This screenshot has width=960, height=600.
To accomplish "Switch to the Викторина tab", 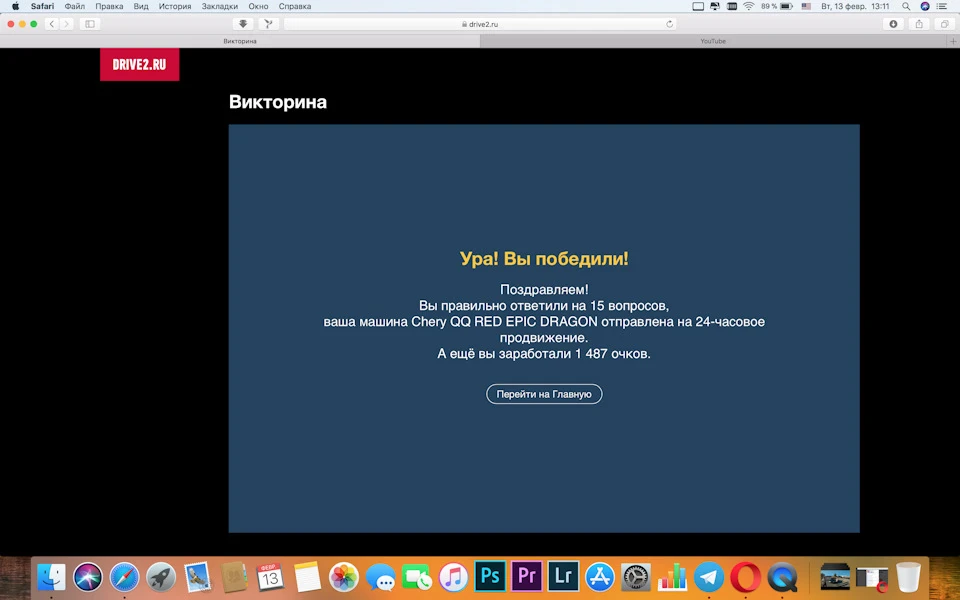I will pyautogui.click(x=240, y=41).
